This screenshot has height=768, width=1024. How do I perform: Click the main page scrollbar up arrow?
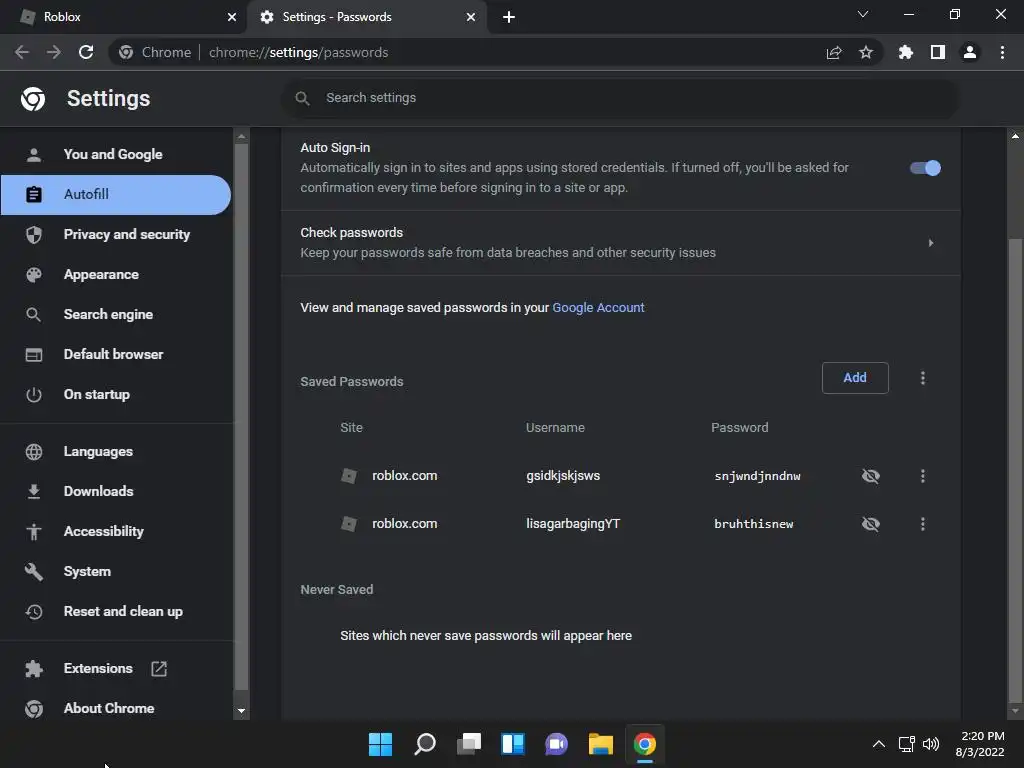1015,136
